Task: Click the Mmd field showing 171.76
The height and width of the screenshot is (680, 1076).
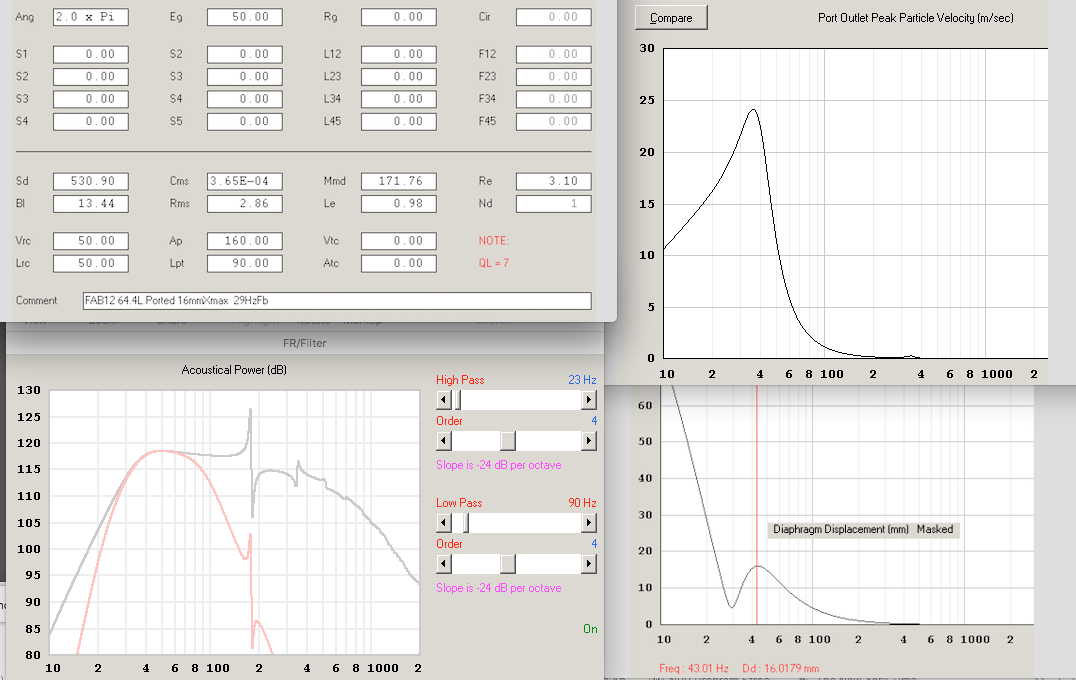Action: 399,181
